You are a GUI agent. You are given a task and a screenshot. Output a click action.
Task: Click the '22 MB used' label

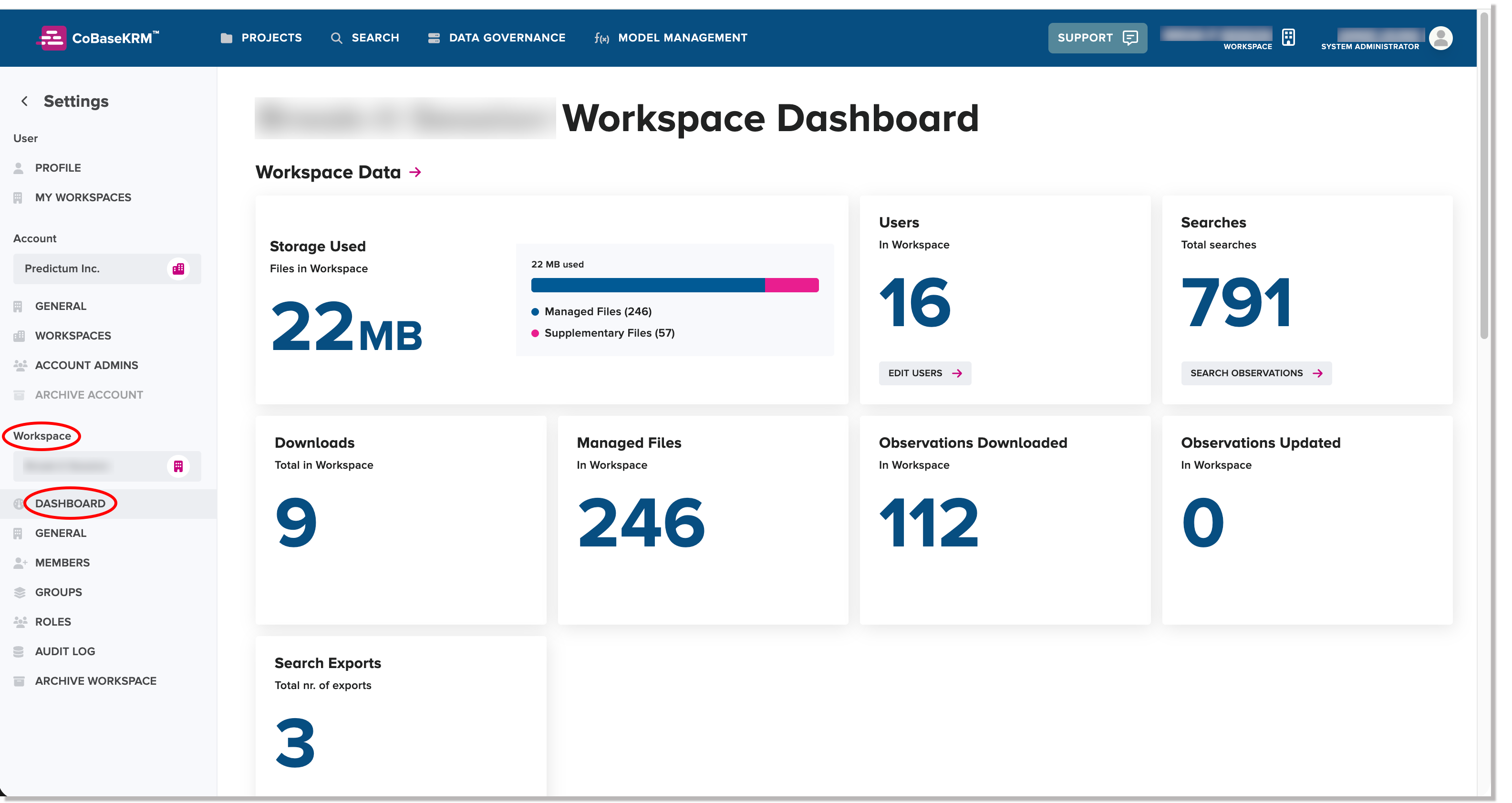click(x=557, y=265)
